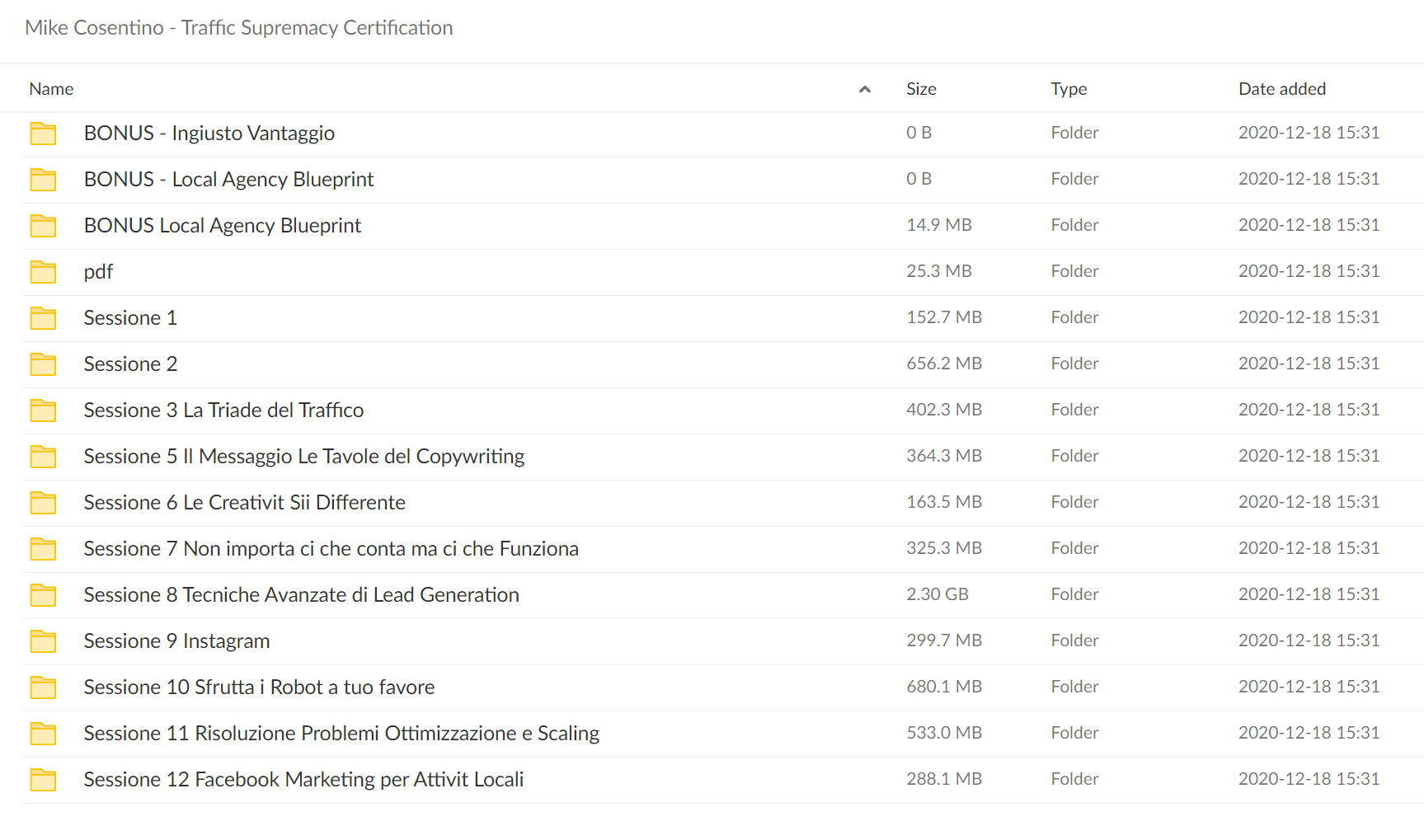Click the 680.1 MB size value
This screenshot has height=840, width=1424.
(944, 687)
